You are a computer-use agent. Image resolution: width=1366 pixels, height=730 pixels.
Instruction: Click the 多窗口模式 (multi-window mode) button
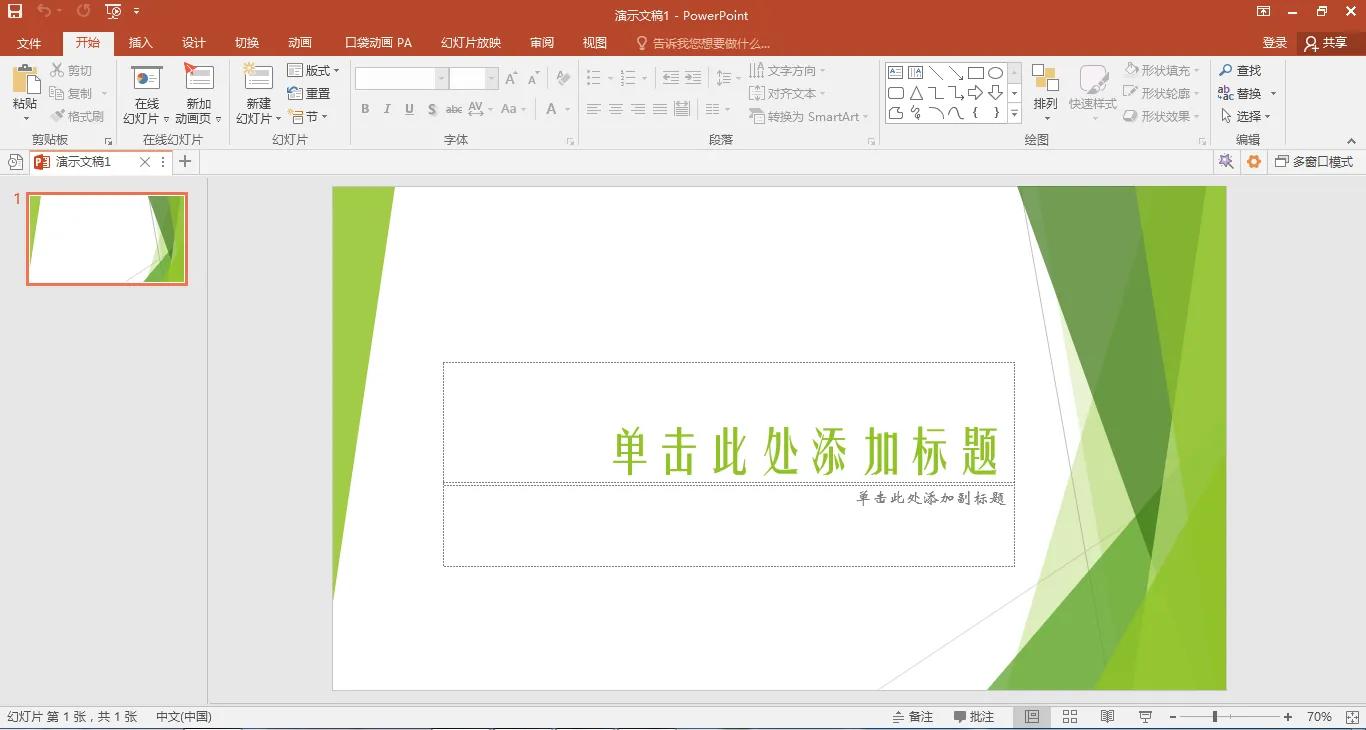coord(1313,162)
